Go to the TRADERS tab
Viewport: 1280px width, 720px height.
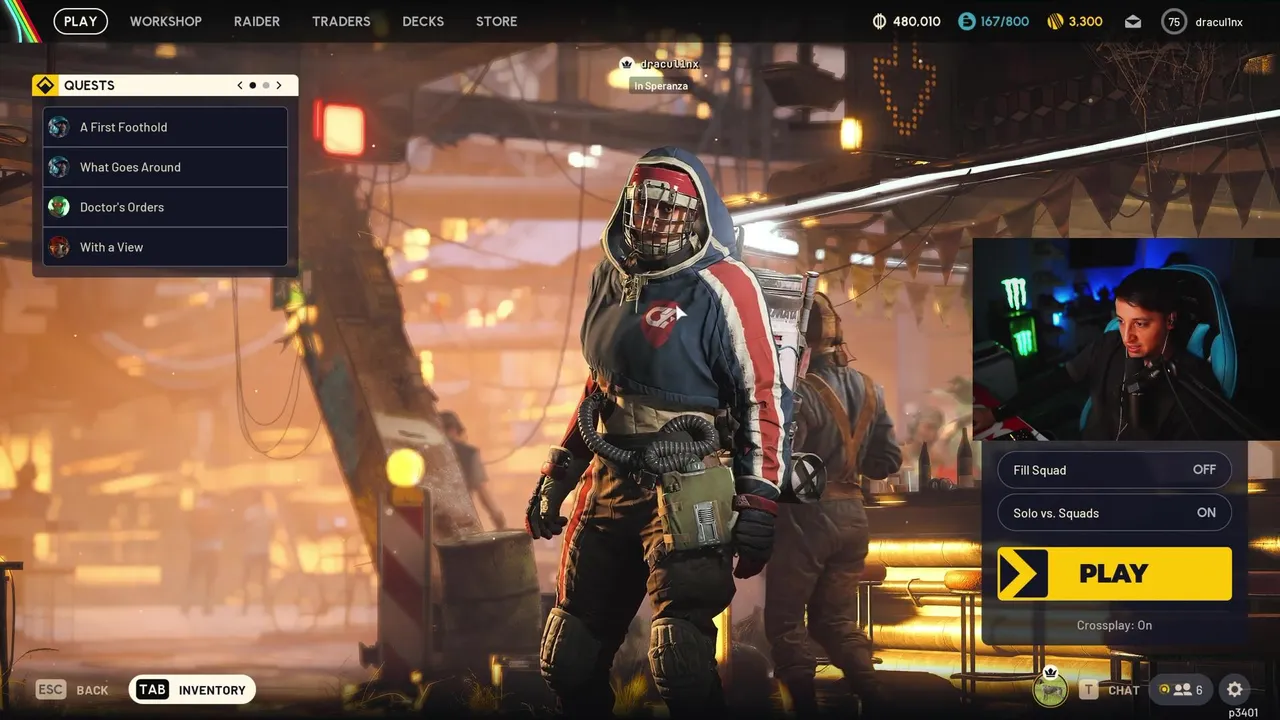[341, 21]
